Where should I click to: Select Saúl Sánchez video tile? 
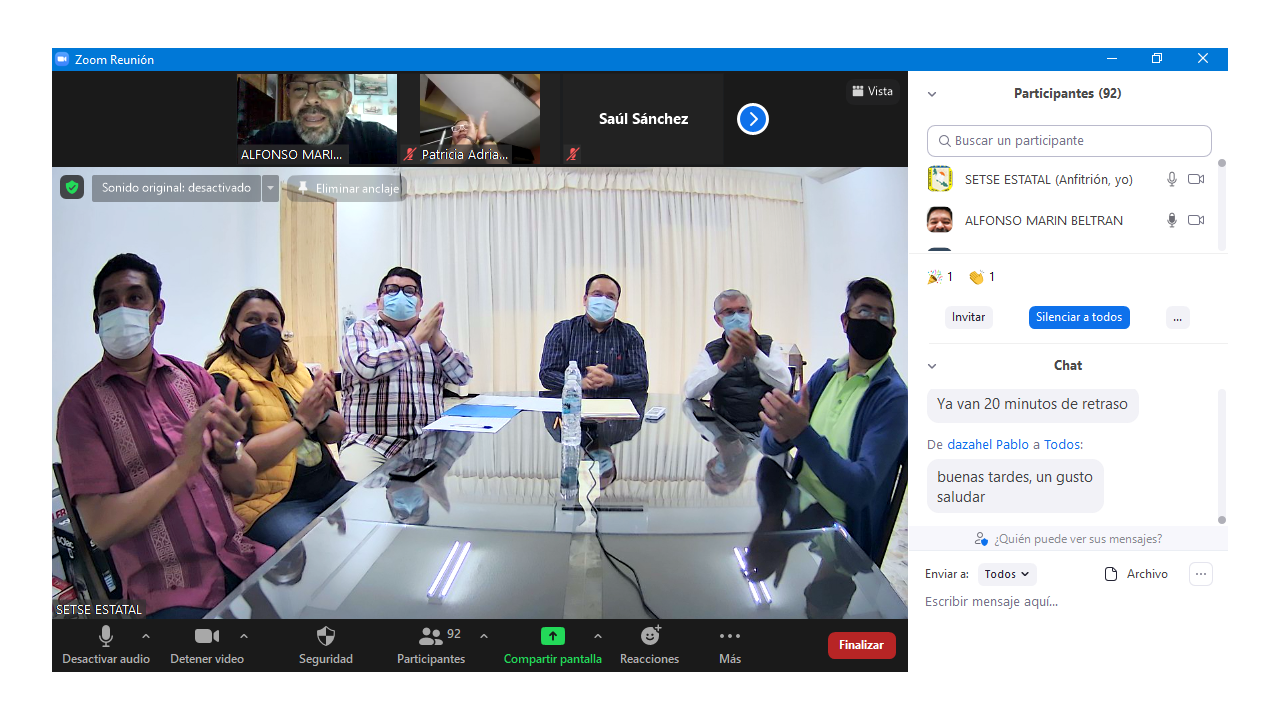click(643, 119)
